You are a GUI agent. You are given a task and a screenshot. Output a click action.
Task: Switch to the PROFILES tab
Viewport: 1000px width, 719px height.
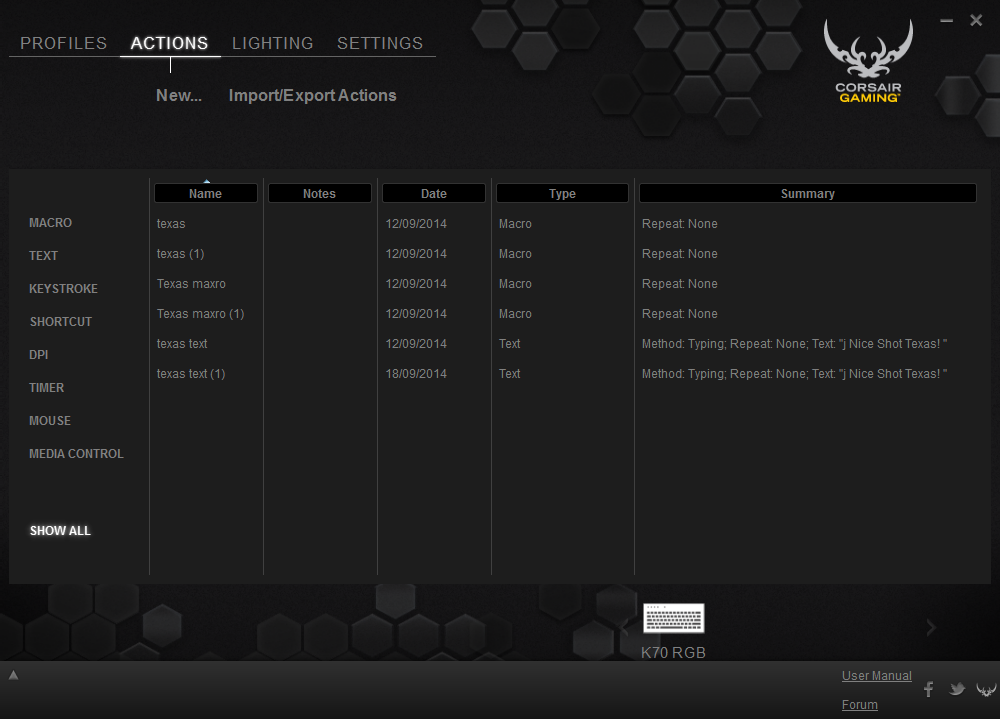pos(63,43)
